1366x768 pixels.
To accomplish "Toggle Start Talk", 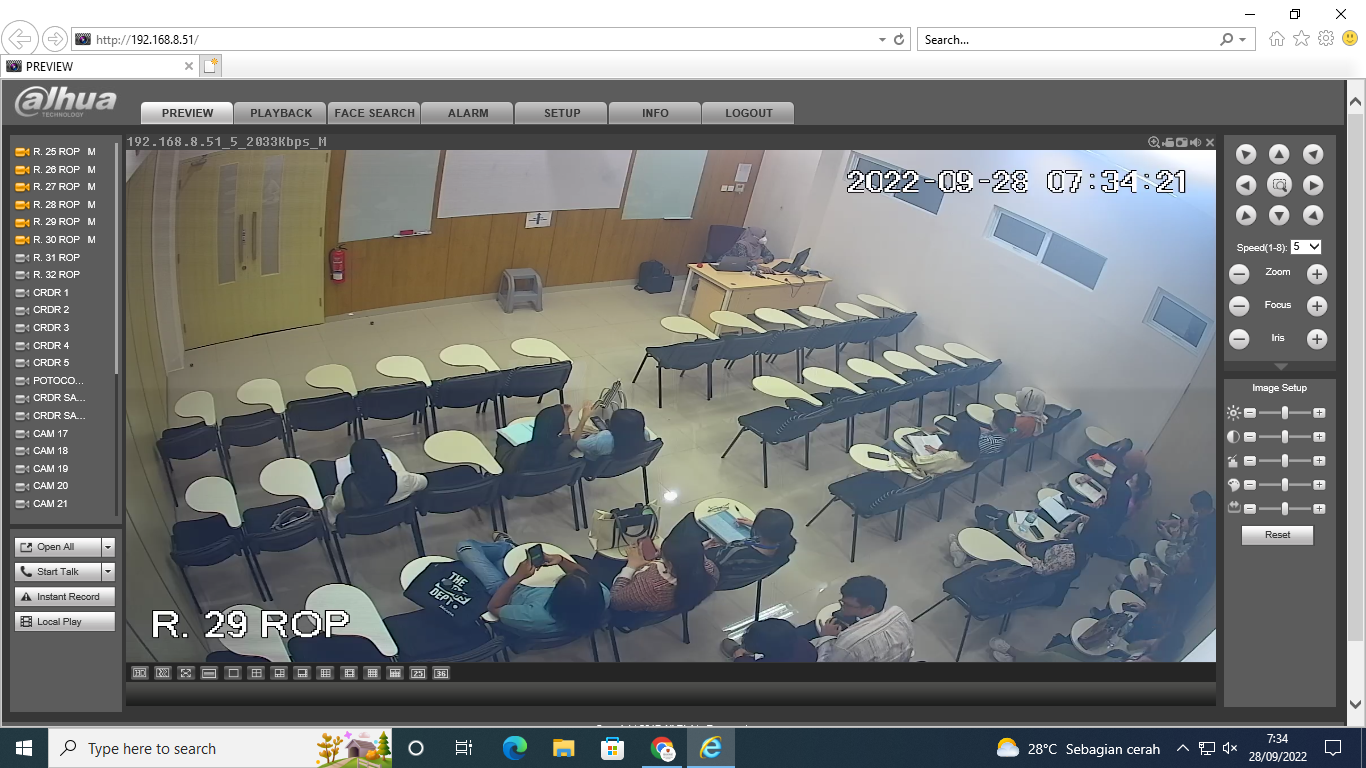I will coord(58,572).
